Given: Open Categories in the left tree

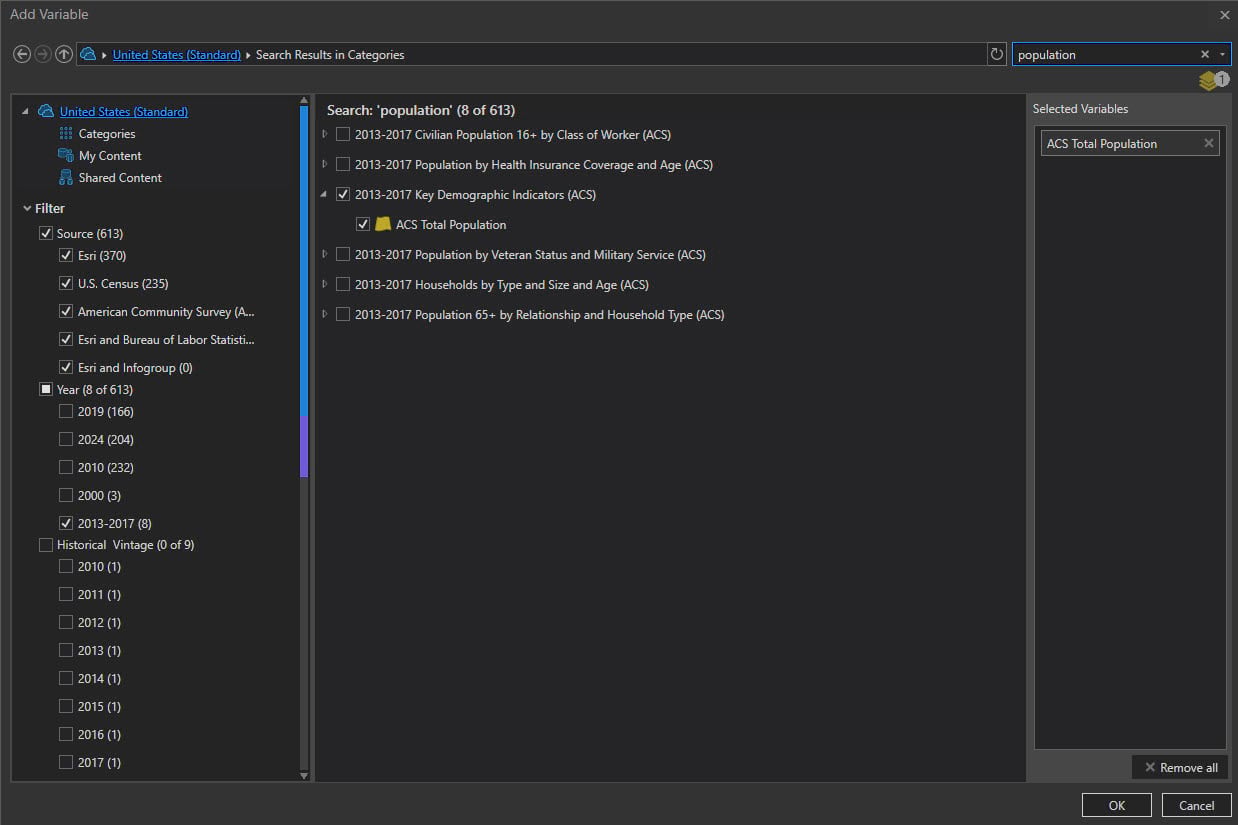Looking at the screenshot, I should [106, 134].
